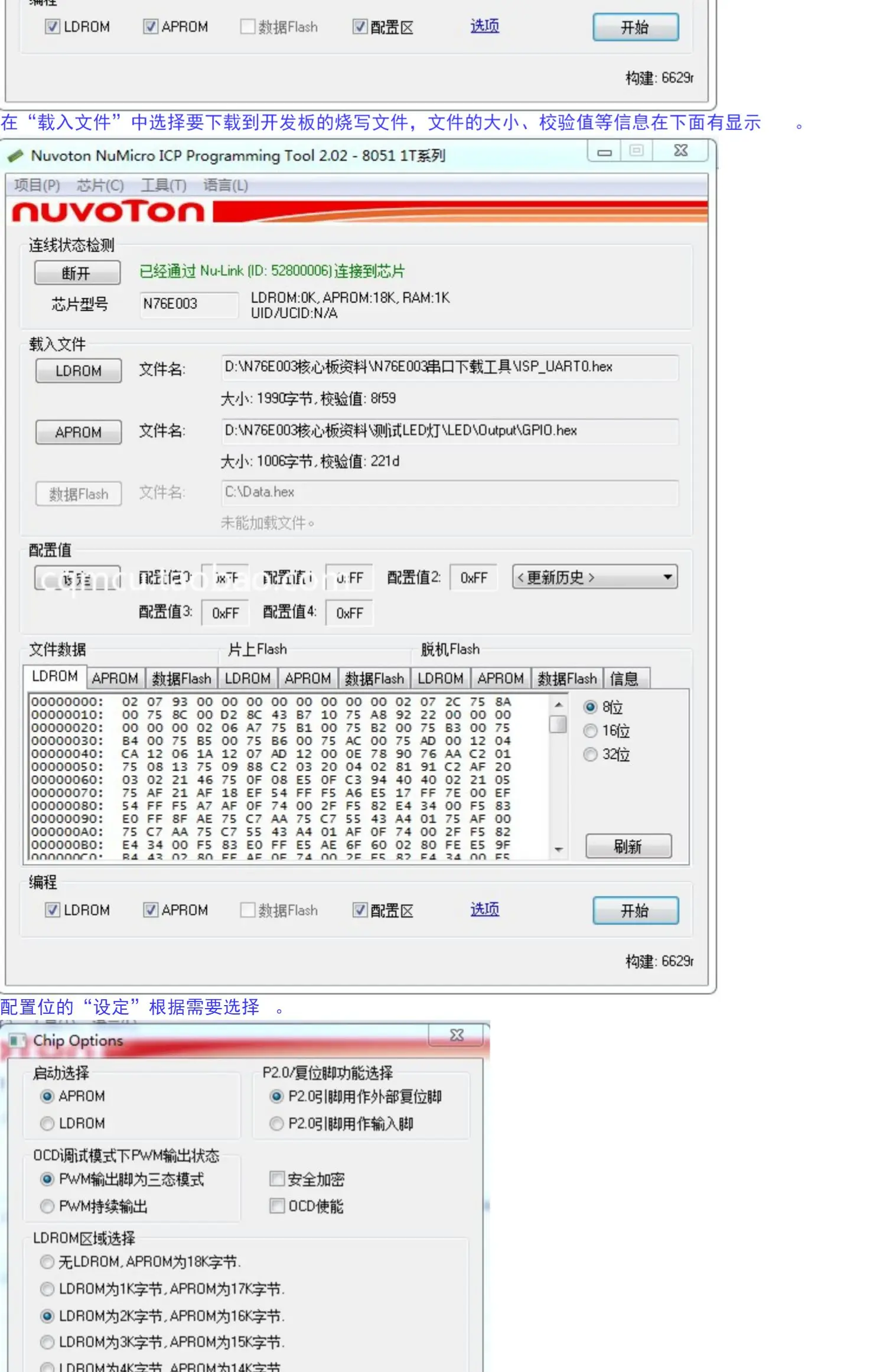
Task: Minimize the Nuvoton ICP Programming Tool window
Action: click(604, 152)
